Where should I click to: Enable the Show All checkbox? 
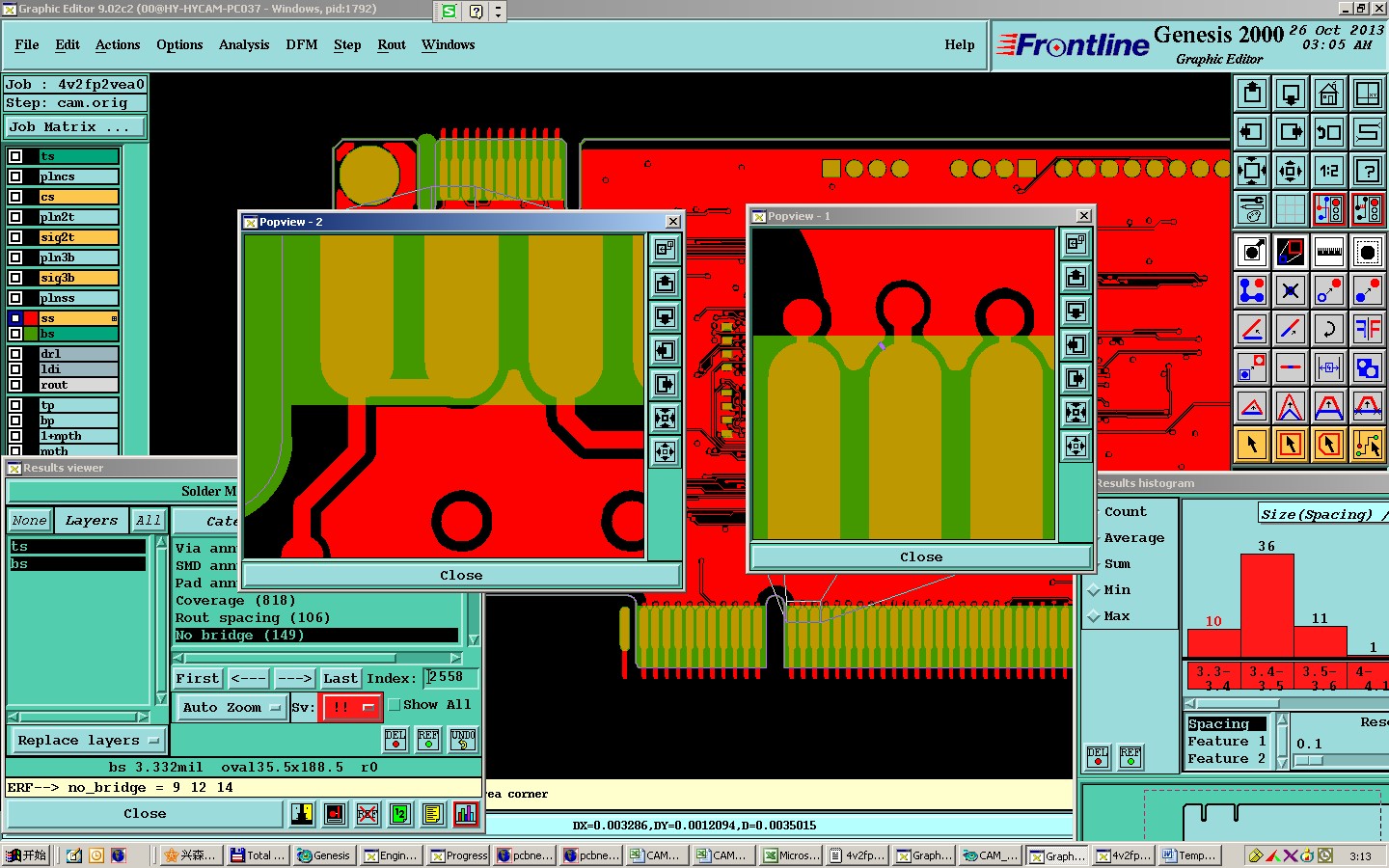pos(394,705)
